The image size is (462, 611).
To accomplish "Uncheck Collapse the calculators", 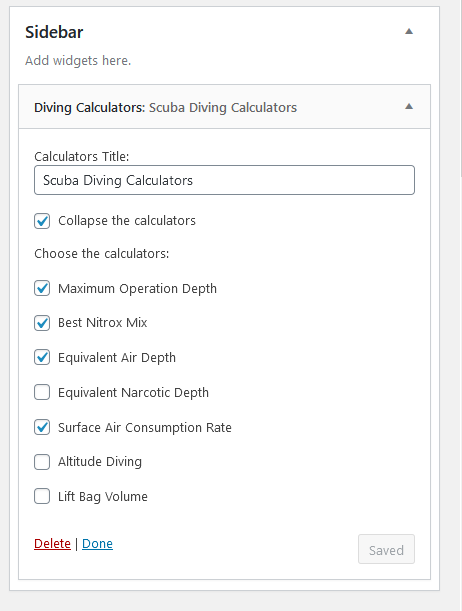I will point(42,221).
